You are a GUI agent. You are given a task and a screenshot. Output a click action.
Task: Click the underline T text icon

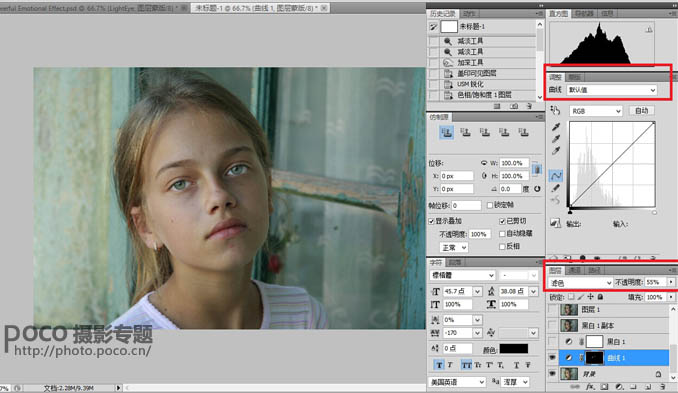[516, 365]
